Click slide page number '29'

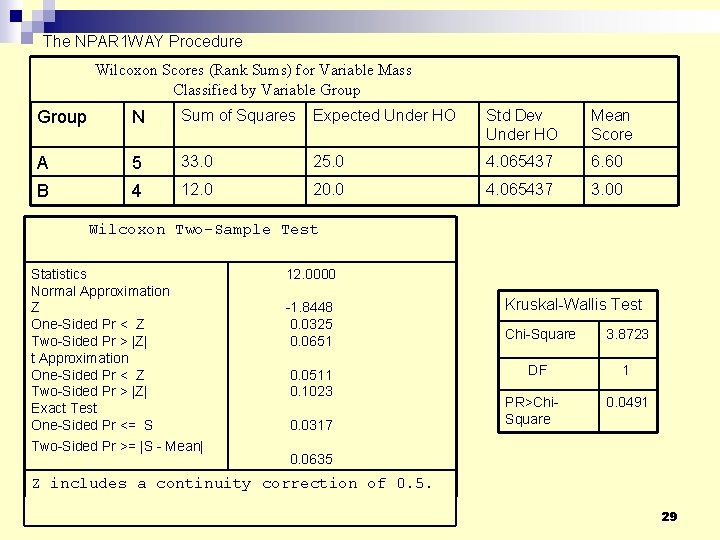[x=669, y=517]
